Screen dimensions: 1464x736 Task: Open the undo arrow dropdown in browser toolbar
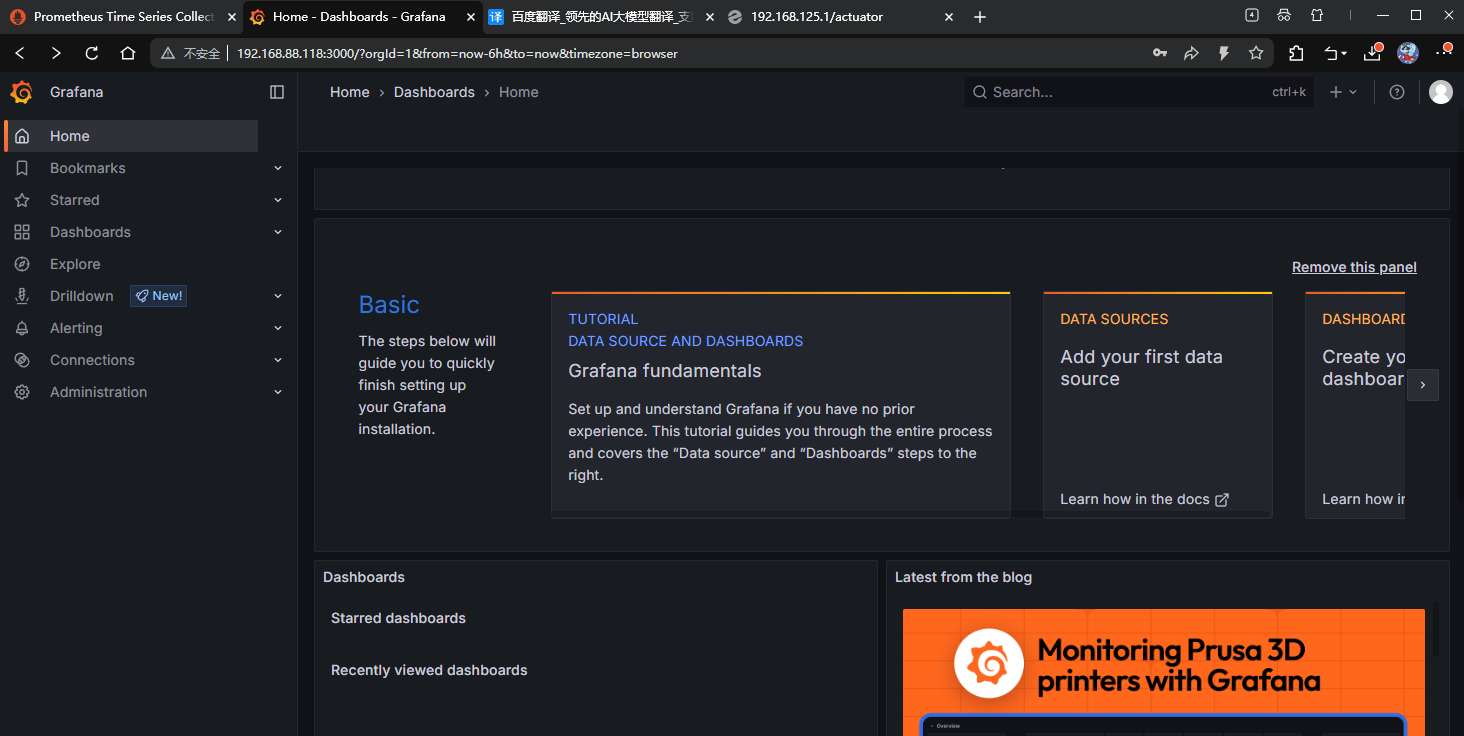1336,53
